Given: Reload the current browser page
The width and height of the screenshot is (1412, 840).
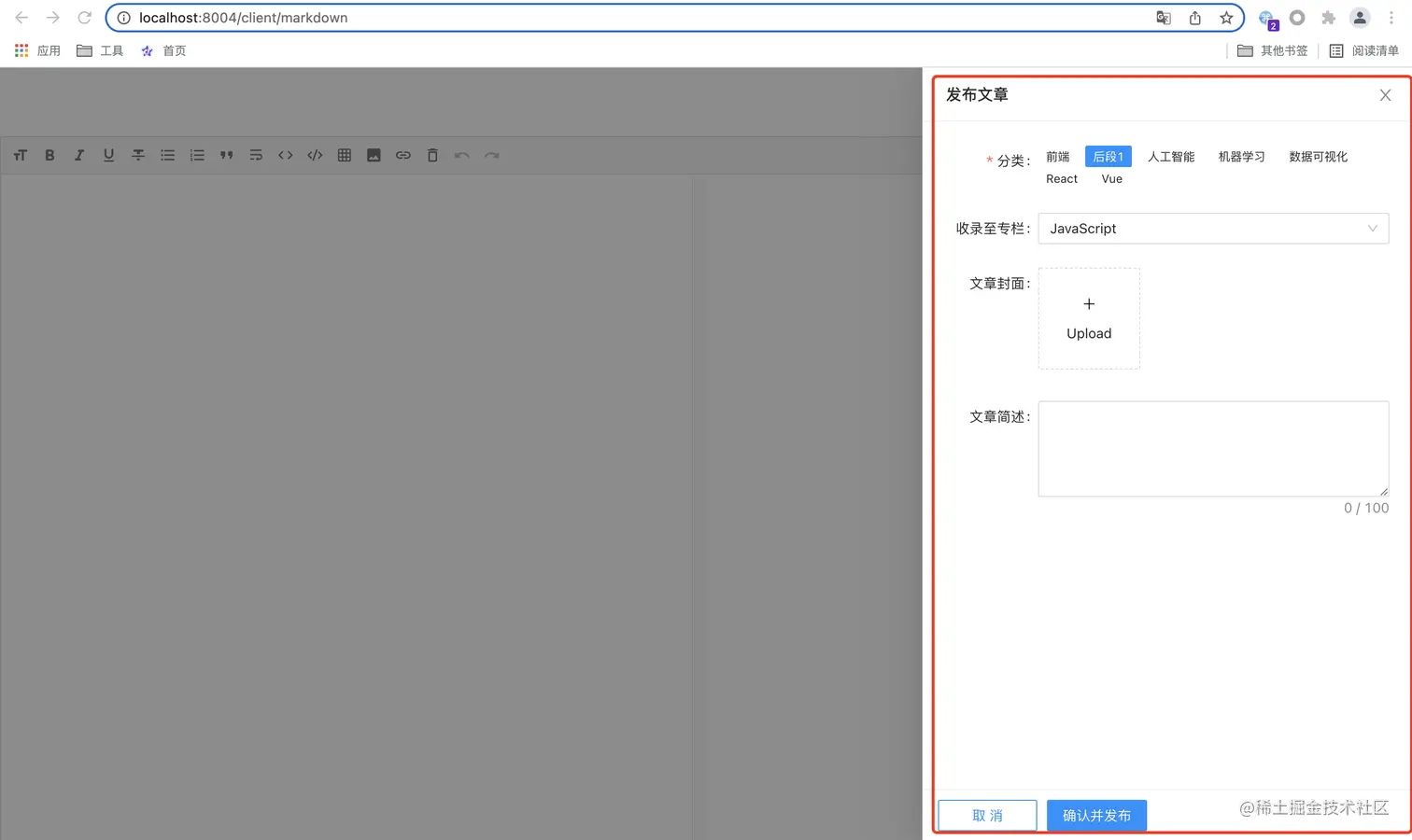Looking at the screenshot, I should 84,18.
